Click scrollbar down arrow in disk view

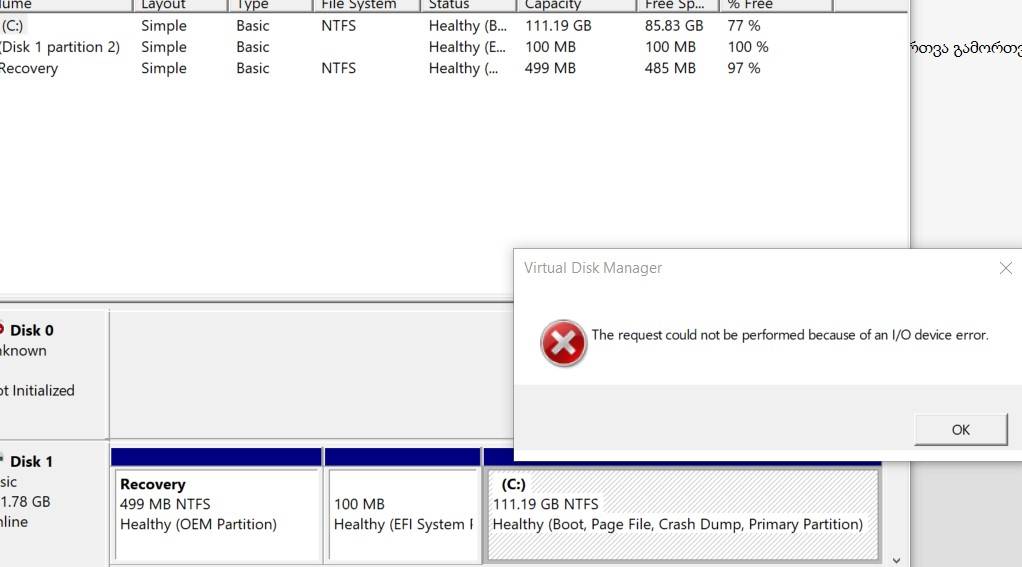click(896, 560)
